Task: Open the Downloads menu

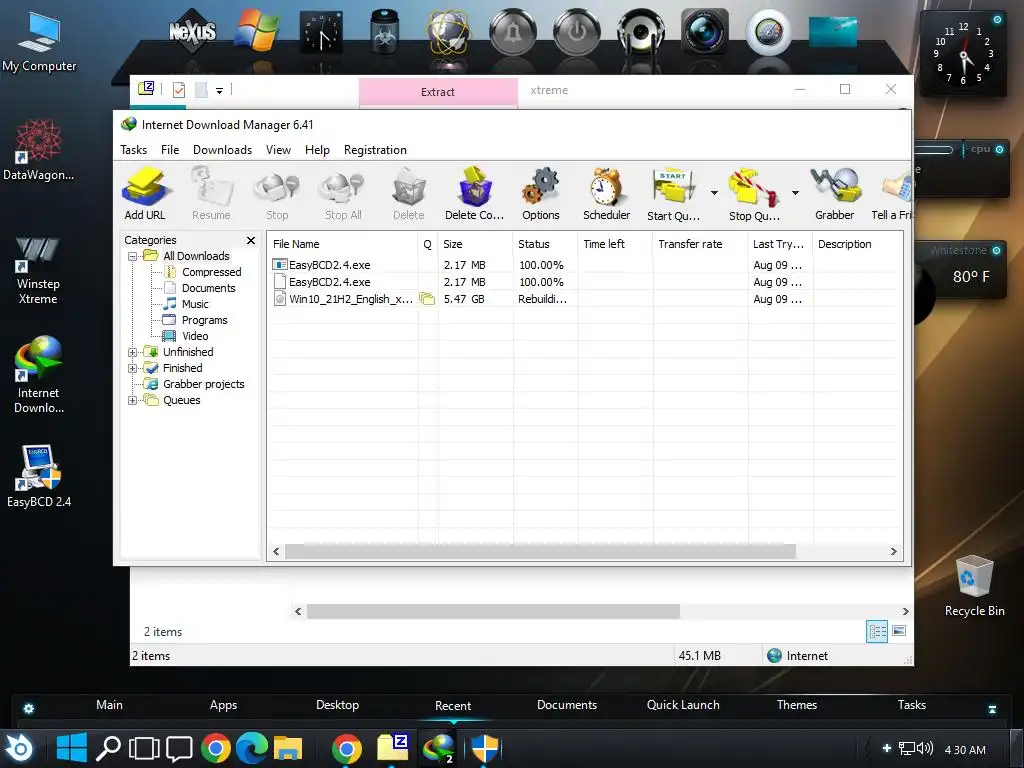Action: (x=222, y=150)
